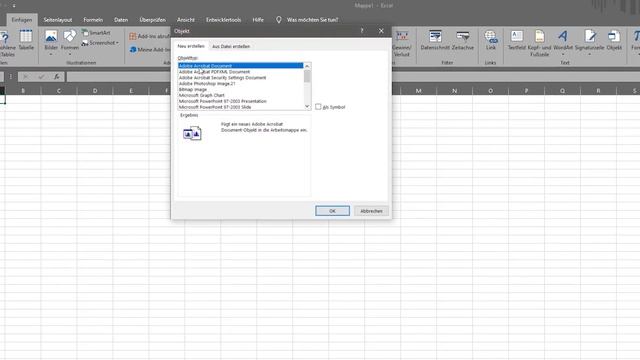
Task: Open the Ansicht ribbon tab
Action: tap(186, 20)
